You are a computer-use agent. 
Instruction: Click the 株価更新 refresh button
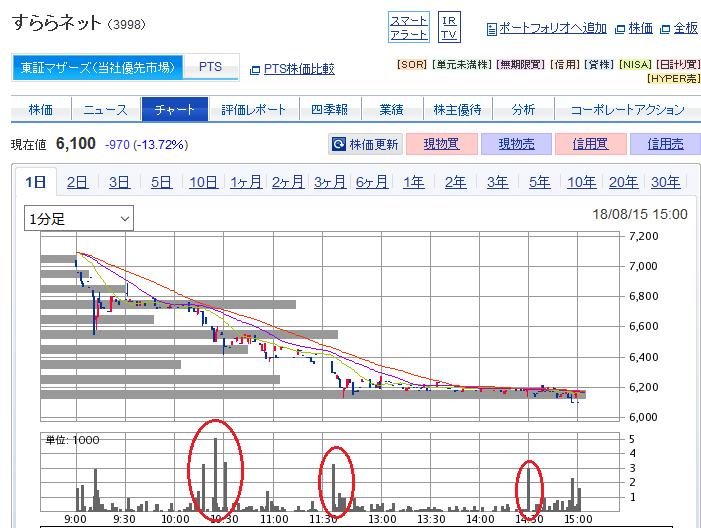tap(365, 144)
